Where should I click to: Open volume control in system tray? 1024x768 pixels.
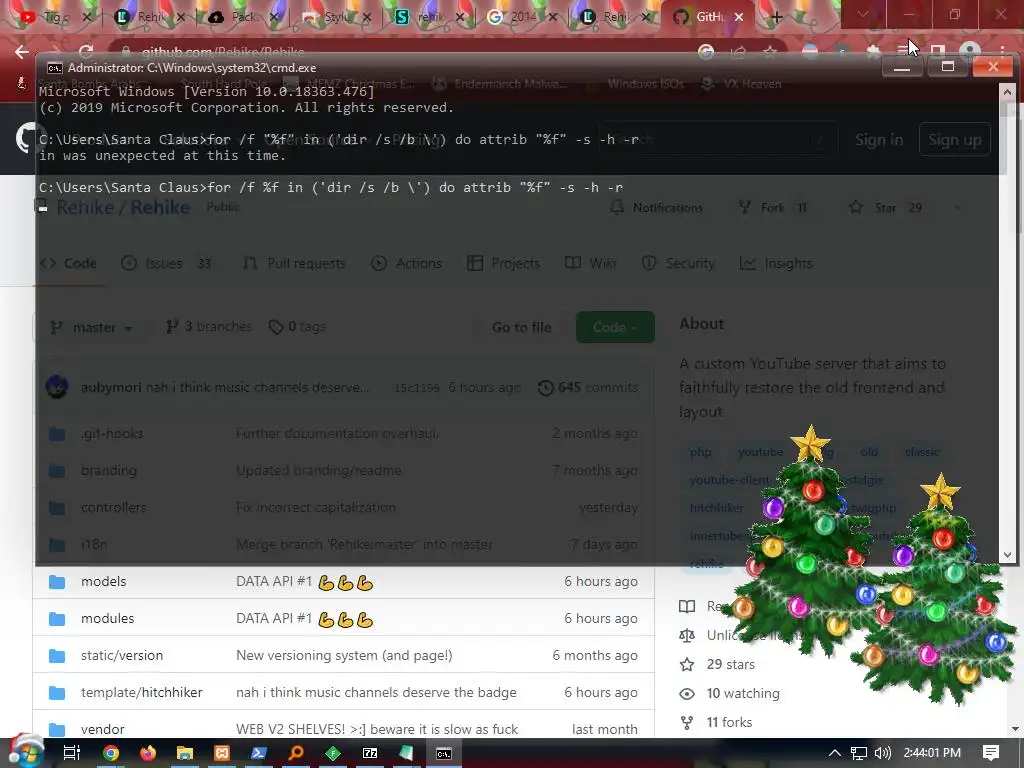click(882, 753)
